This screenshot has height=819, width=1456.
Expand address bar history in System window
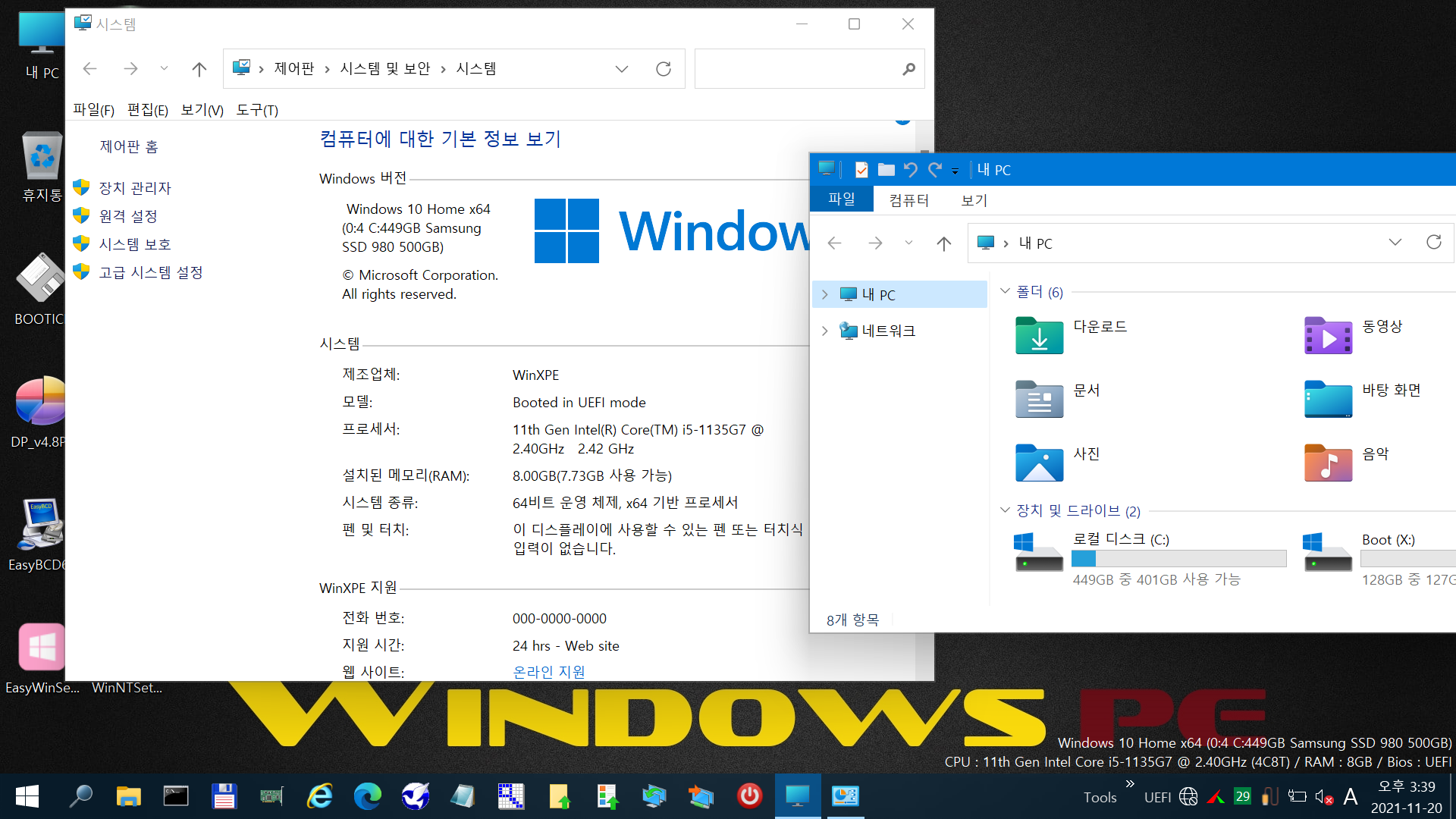pyautogui.click(x=622, y=69)
